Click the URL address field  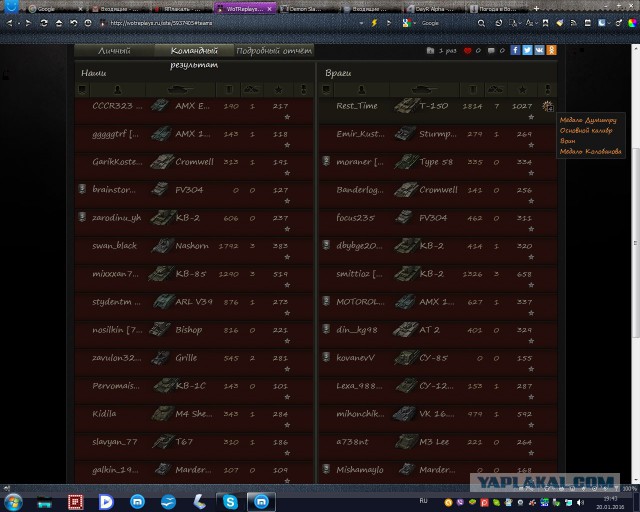[229, 23]
